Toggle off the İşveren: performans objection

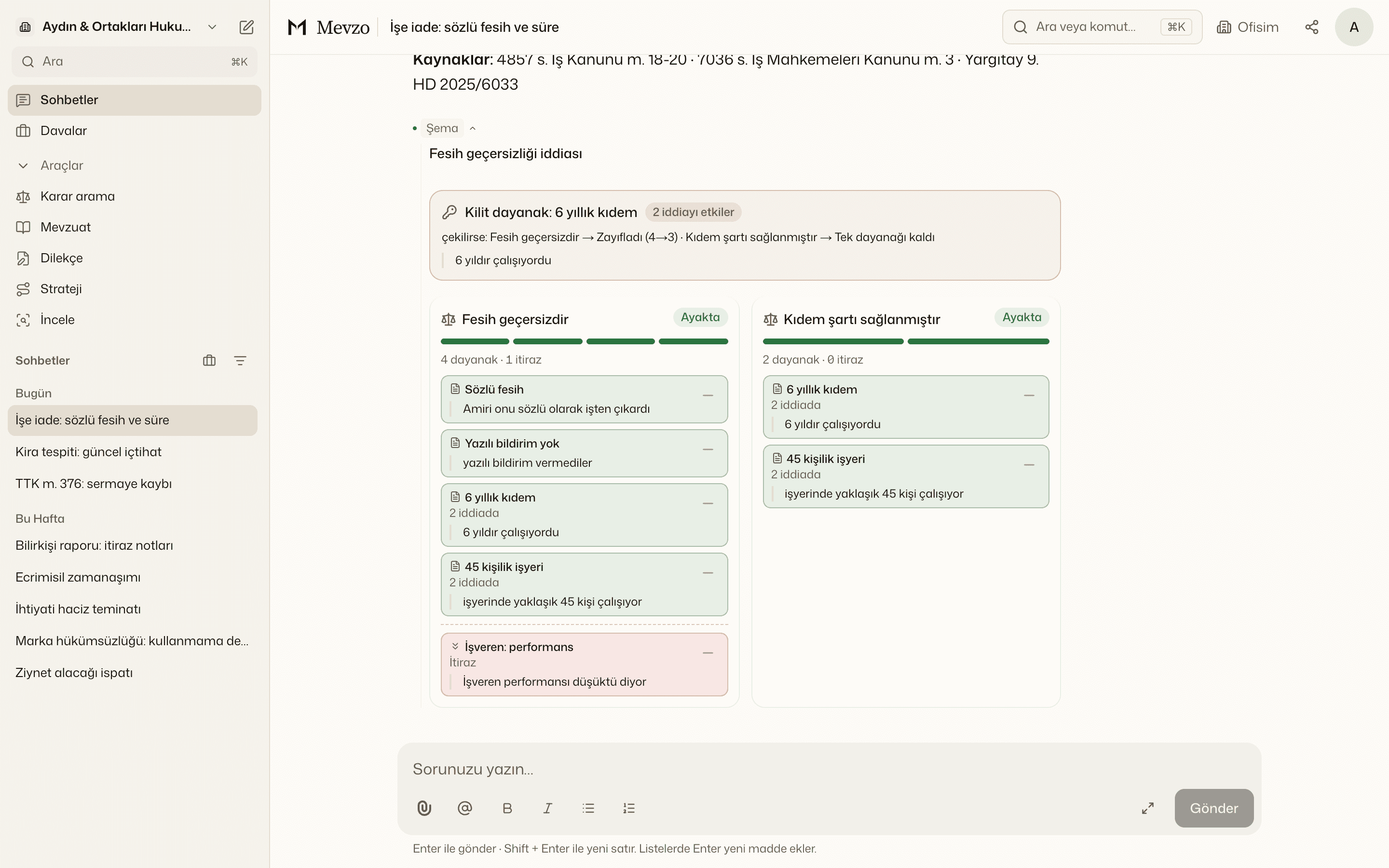(708, 653)
